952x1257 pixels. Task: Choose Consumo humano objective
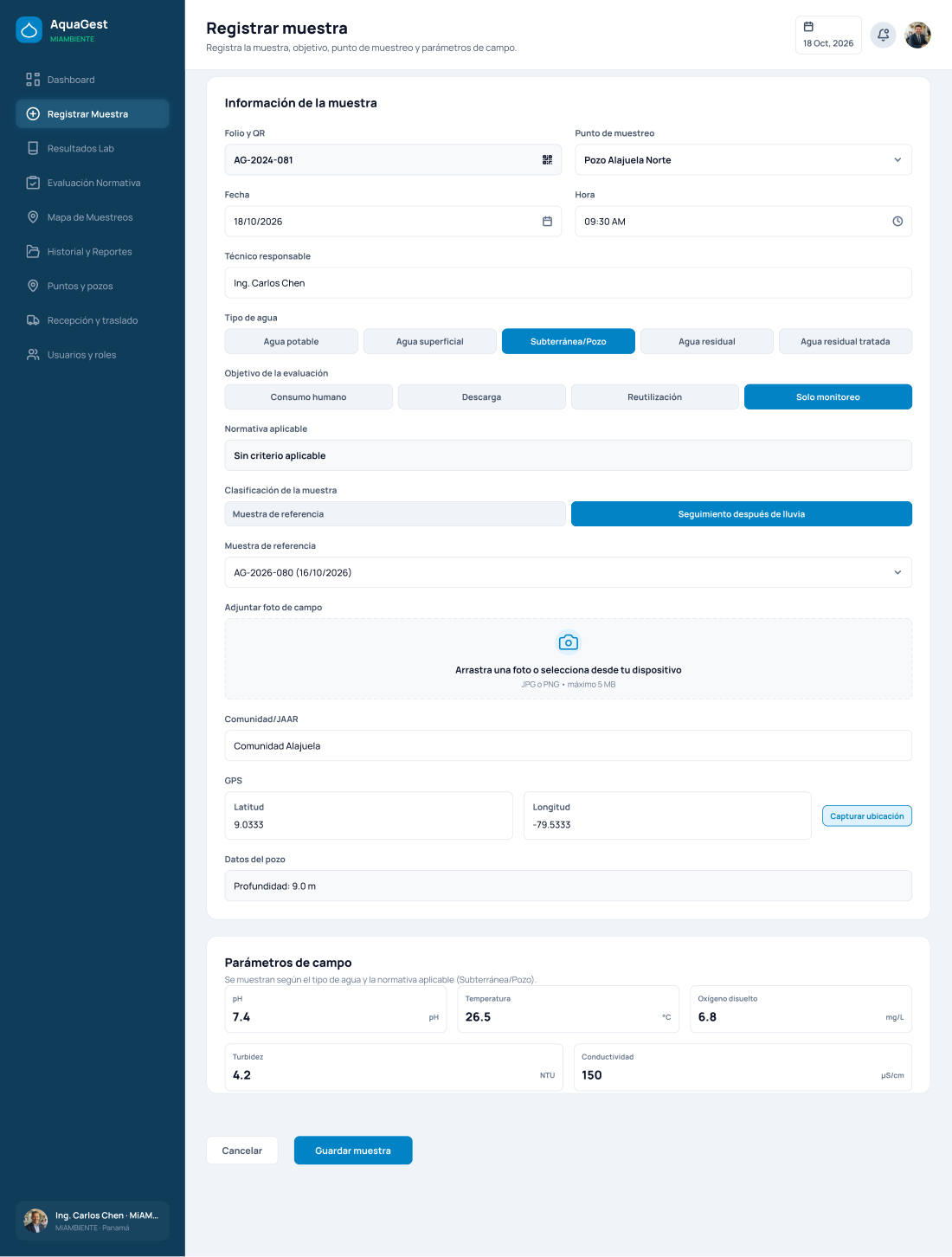point(308,397)
